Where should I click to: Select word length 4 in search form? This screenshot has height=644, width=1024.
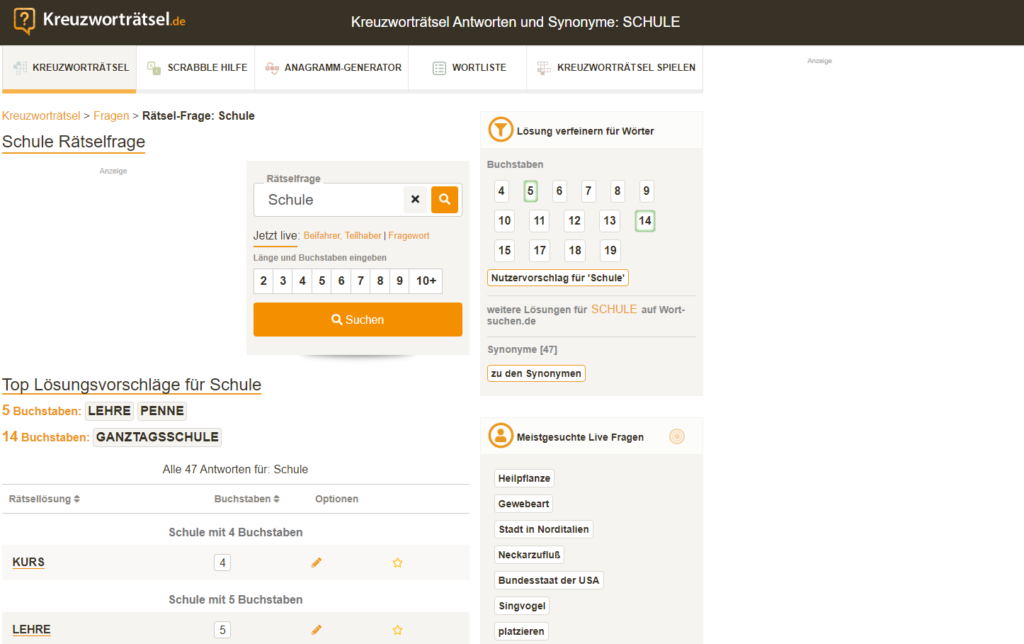click(302, 281)
